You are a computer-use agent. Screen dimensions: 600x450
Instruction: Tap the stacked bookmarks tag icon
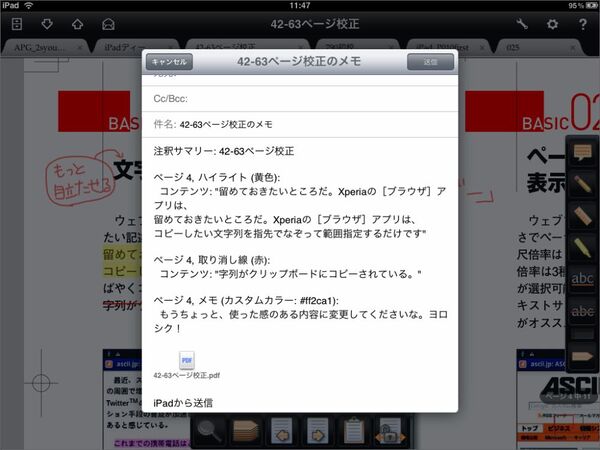point(246,431)
